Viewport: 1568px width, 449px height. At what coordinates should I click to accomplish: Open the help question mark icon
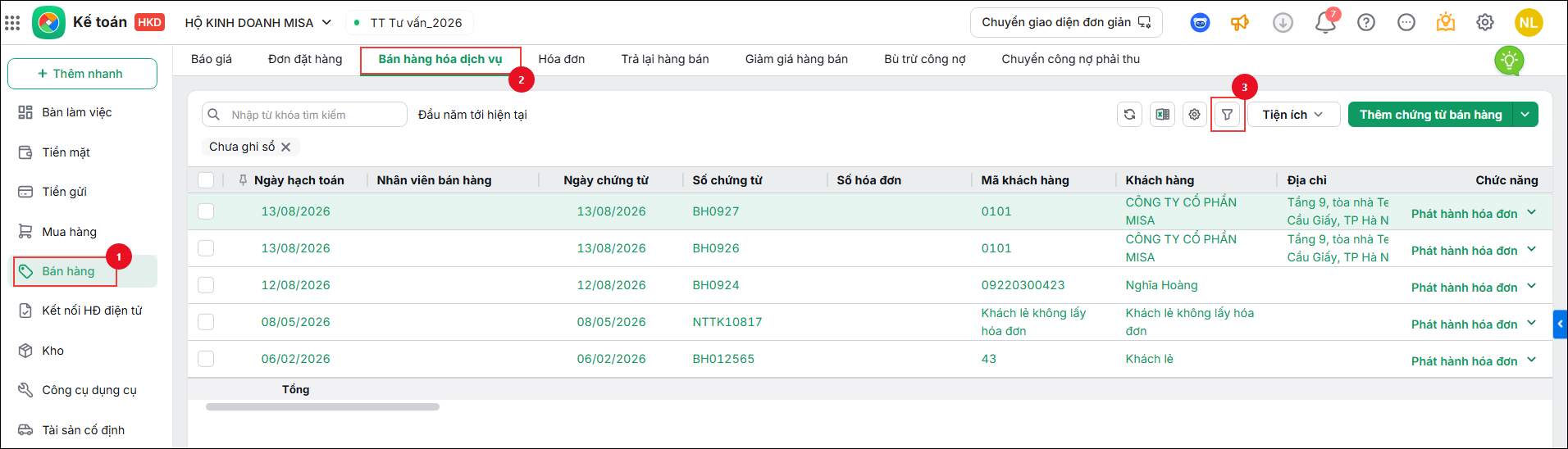[1366, 23]
